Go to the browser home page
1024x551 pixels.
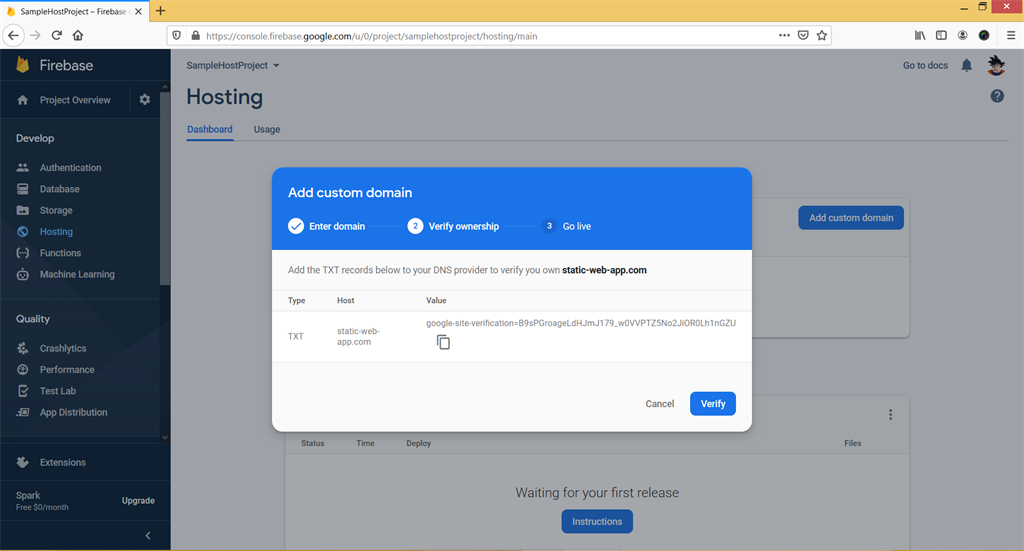point(78,35)
